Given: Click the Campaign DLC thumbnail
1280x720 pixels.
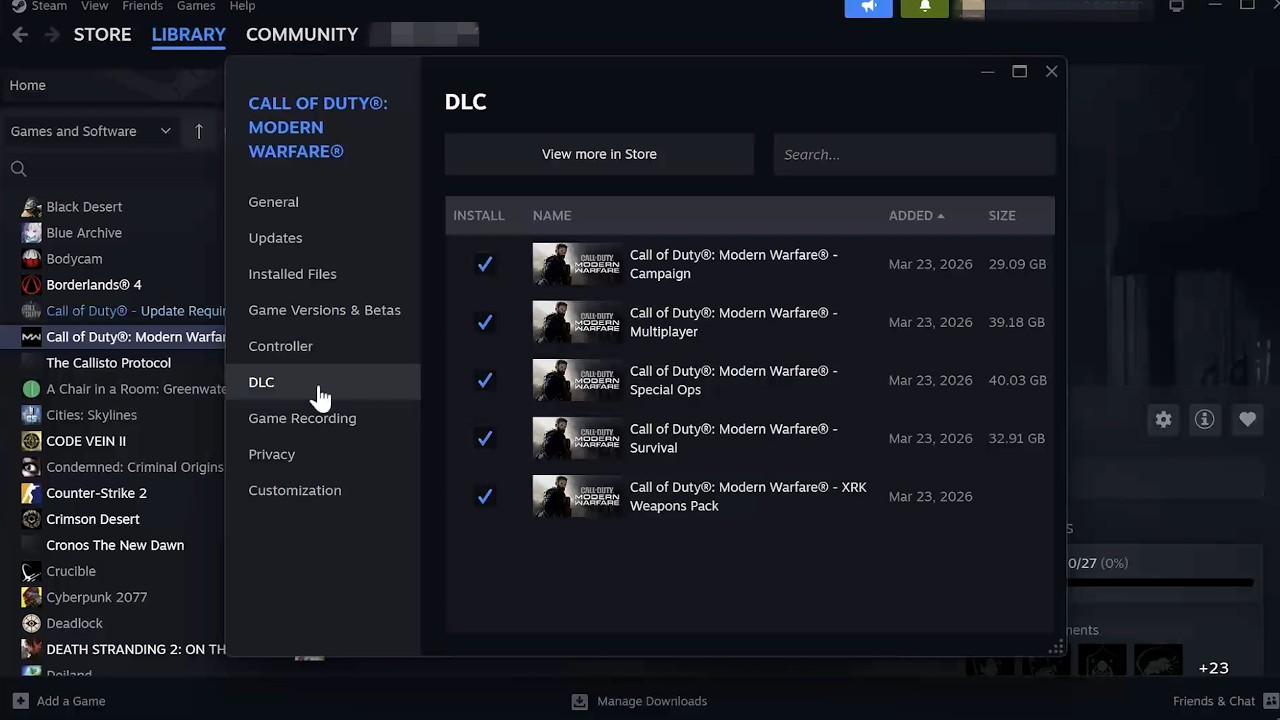Looking at the screenshot, I should click(x=576, y=264).
